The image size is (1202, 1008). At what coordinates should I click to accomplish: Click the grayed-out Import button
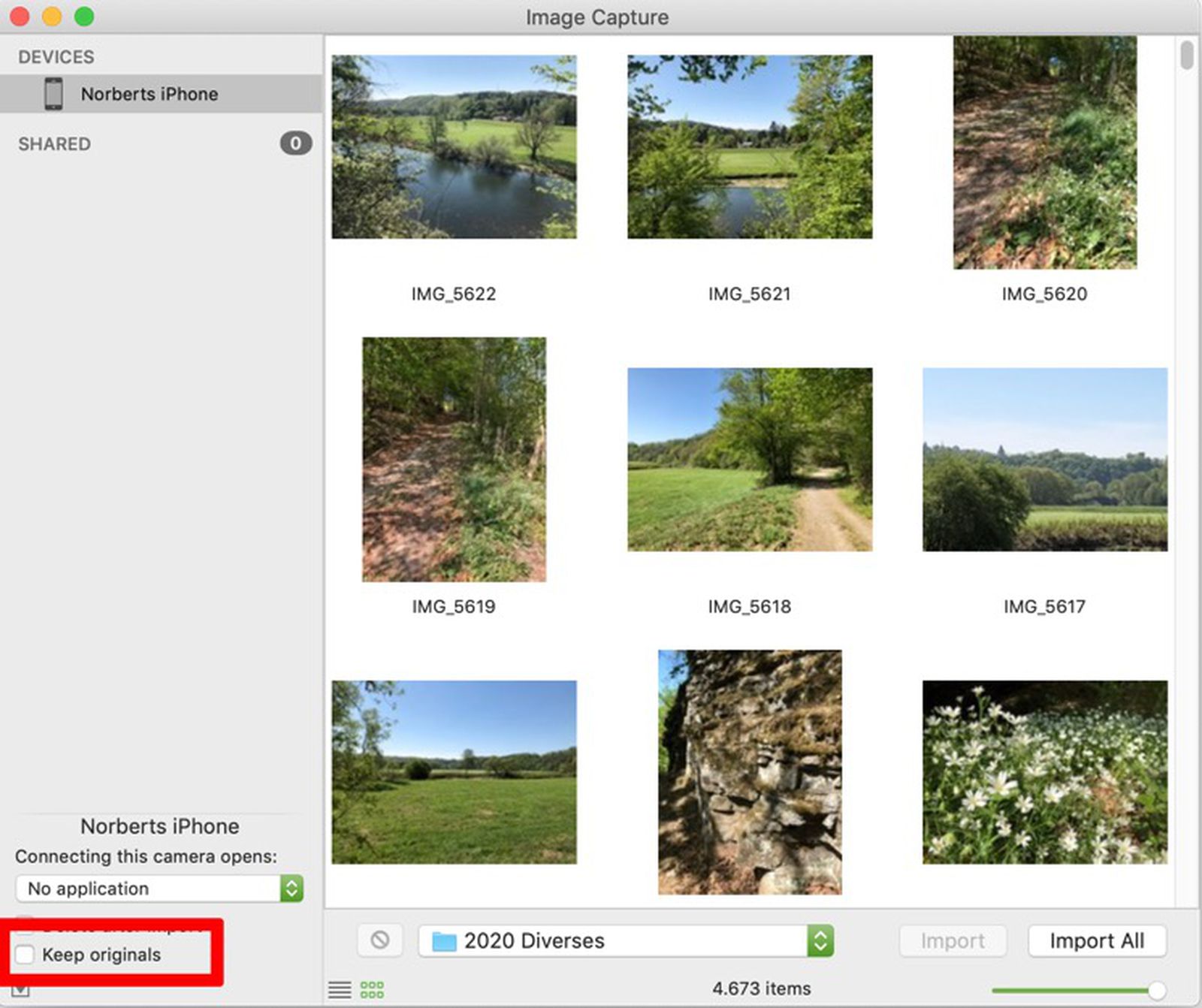pyautogui.click(x=953, y=940)
